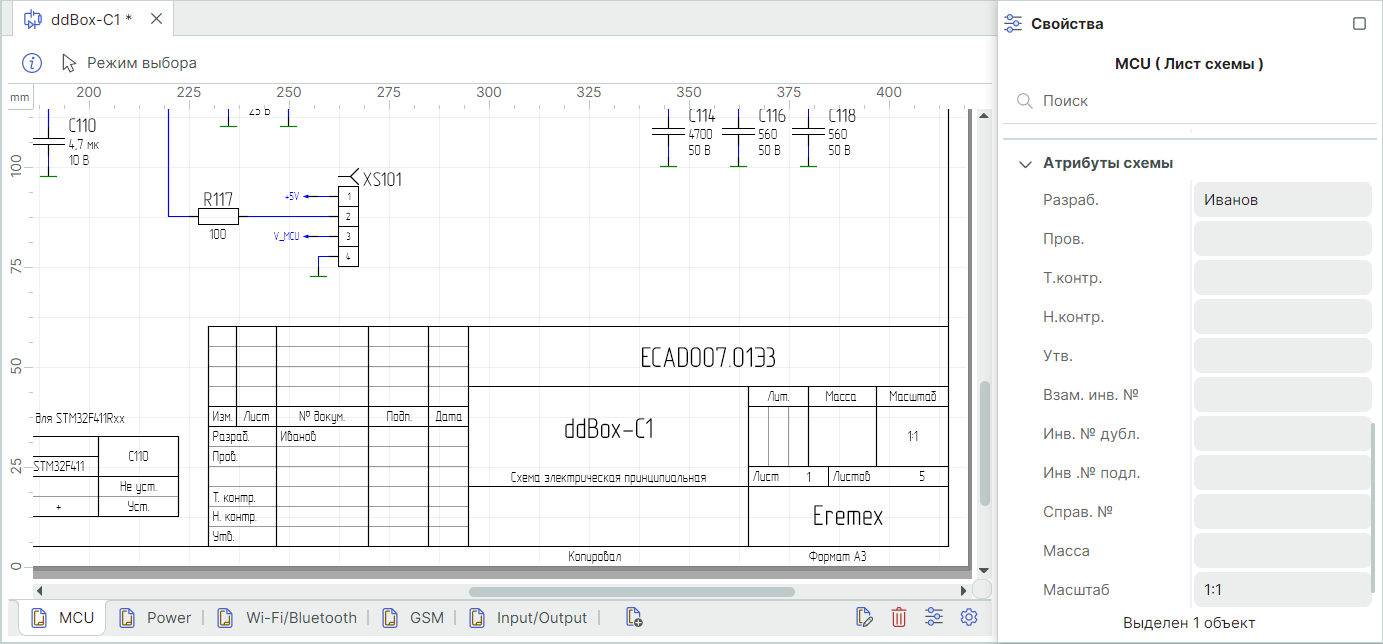Image resolution: width=1383 pixels, height=644 pixels.
Task: Select capacitor C114 label
Action: coord(702,116)
